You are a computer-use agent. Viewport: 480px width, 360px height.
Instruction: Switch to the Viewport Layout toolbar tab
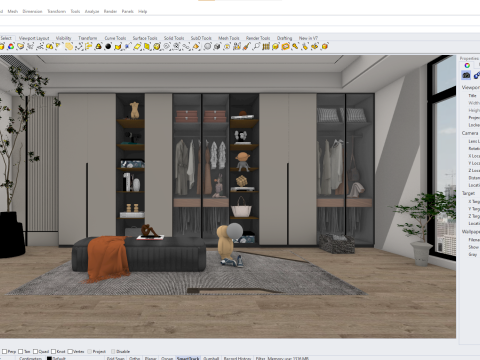coord(34,38)
